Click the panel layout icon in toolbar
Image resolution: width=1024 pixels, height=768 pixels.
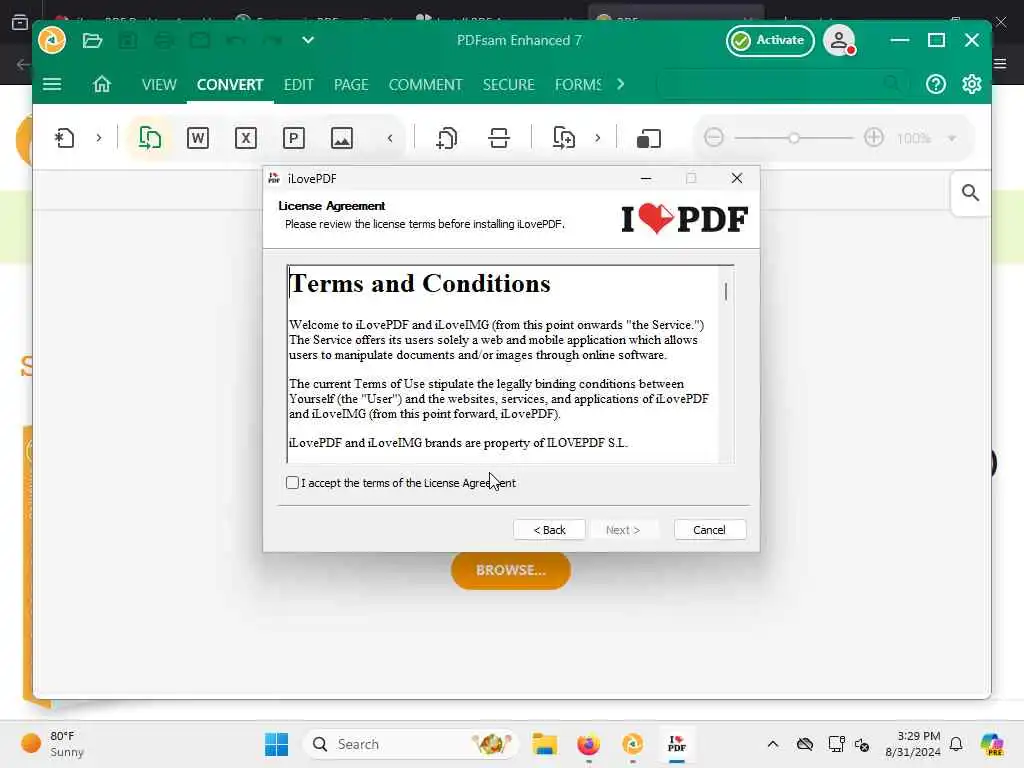point(648,138)
